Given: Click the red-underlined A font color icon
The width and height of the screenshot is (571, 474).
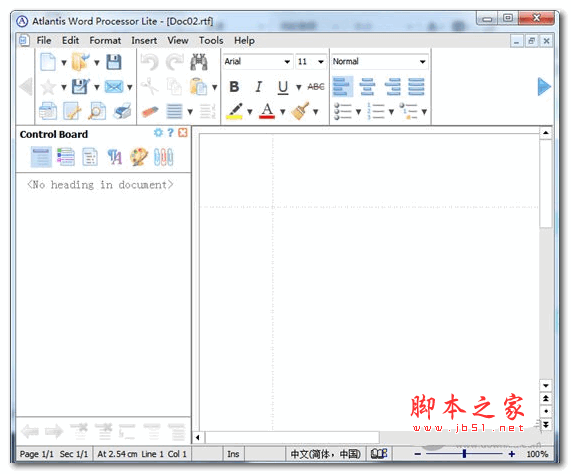Looking at the screenshot, I should [267, 111].
